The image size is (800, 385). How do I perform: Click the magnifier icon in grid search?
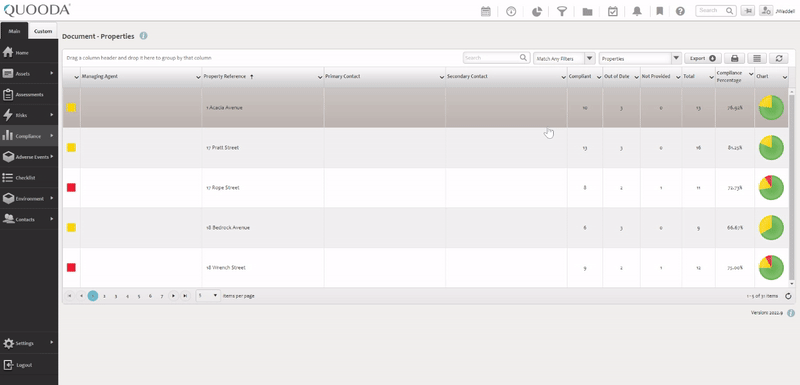pos(523,58)
